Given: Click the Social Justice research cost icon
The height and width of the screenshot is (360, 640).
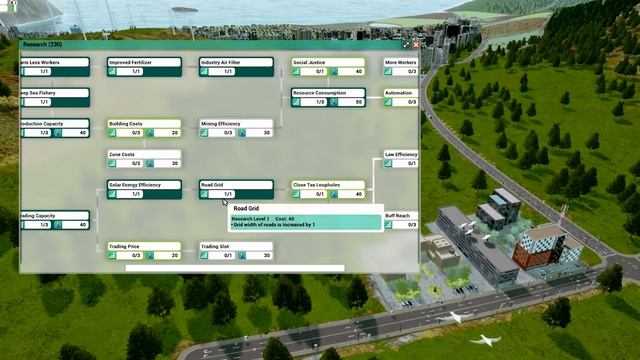Looking at the screenshot, I should [x=334, y=71].
